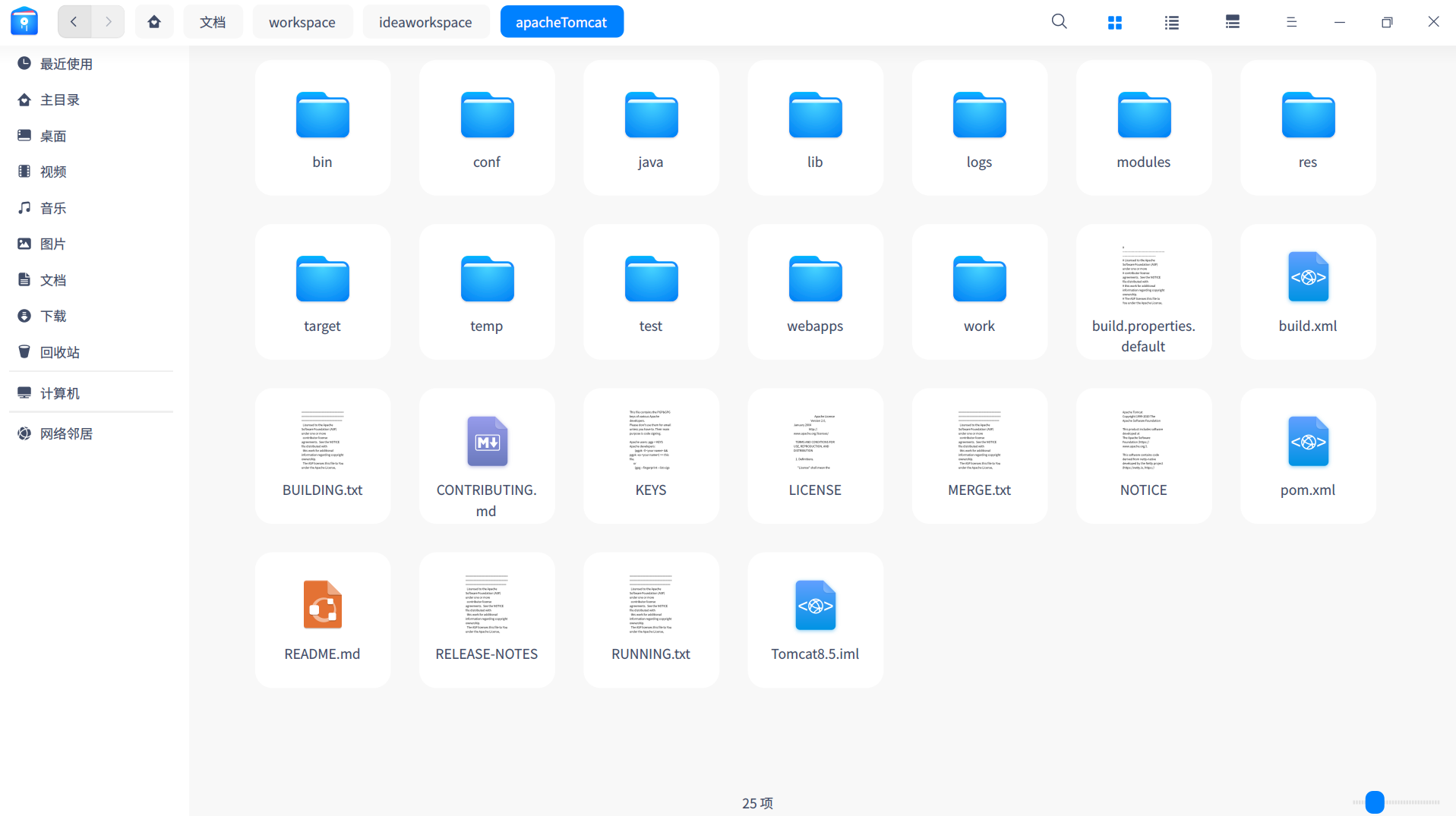Go back to the previous folder
This screenshot has height=816, width=1456.
74,22
